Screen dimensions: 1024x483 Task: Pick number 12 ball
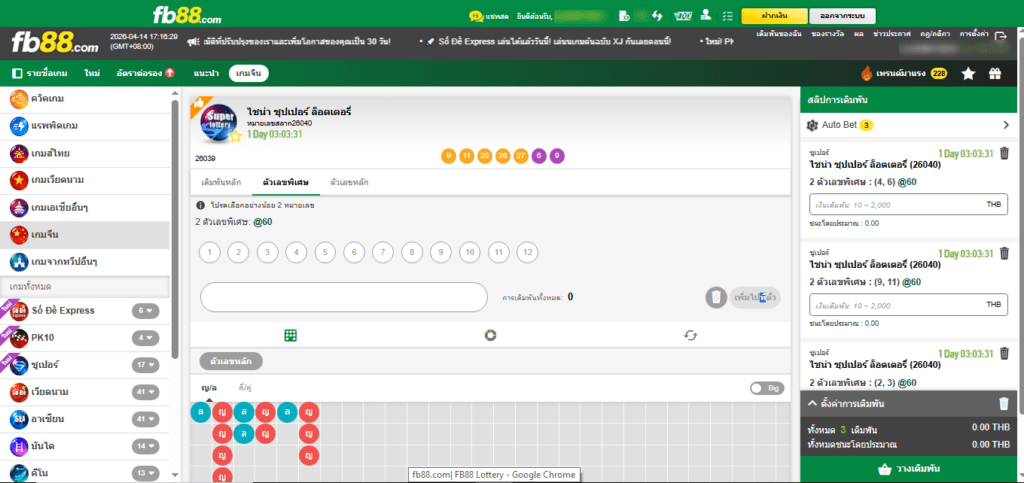[x=528, y=252]
